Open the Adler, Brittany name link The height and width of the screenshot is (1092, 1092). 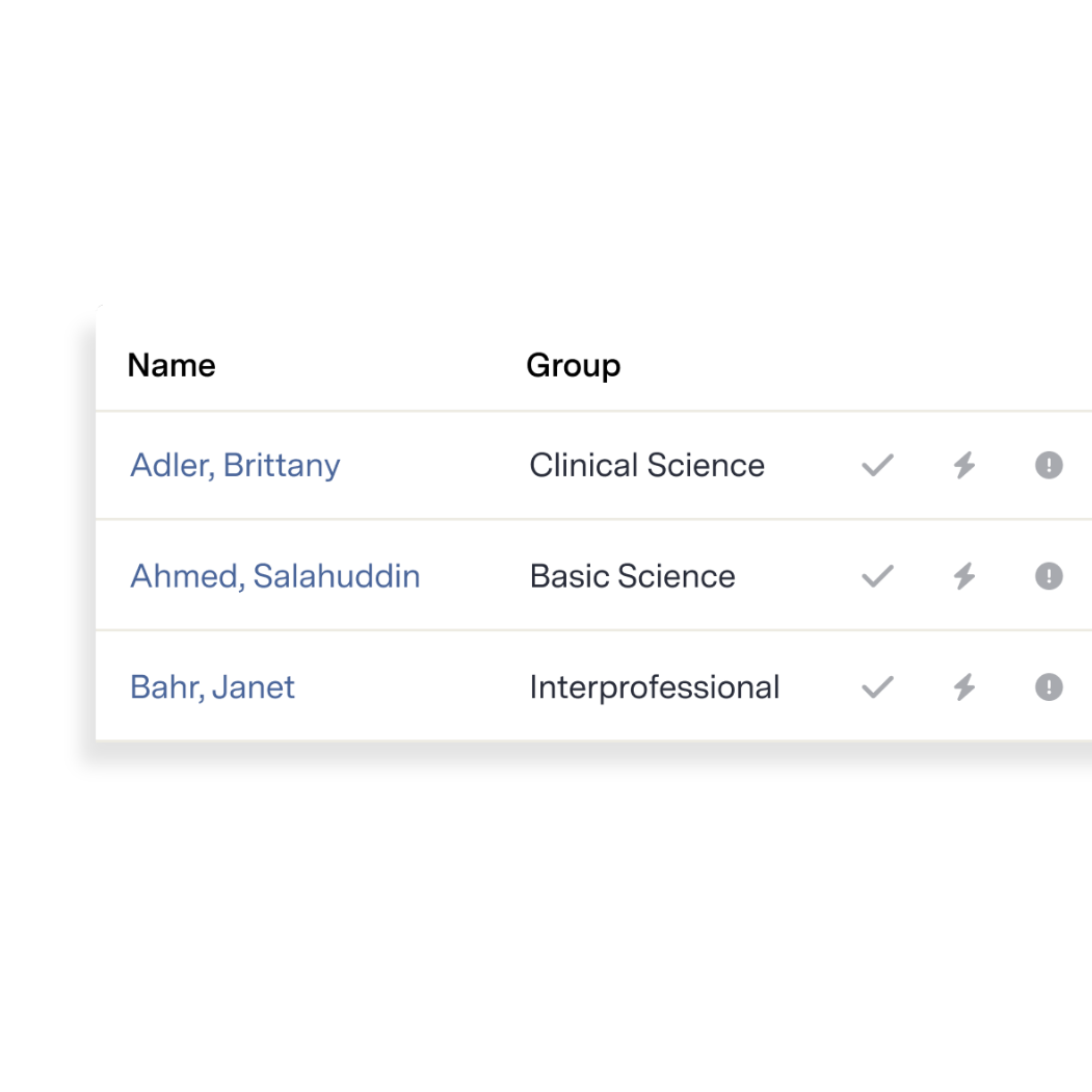pyautogui.click(x=235, y=465)
